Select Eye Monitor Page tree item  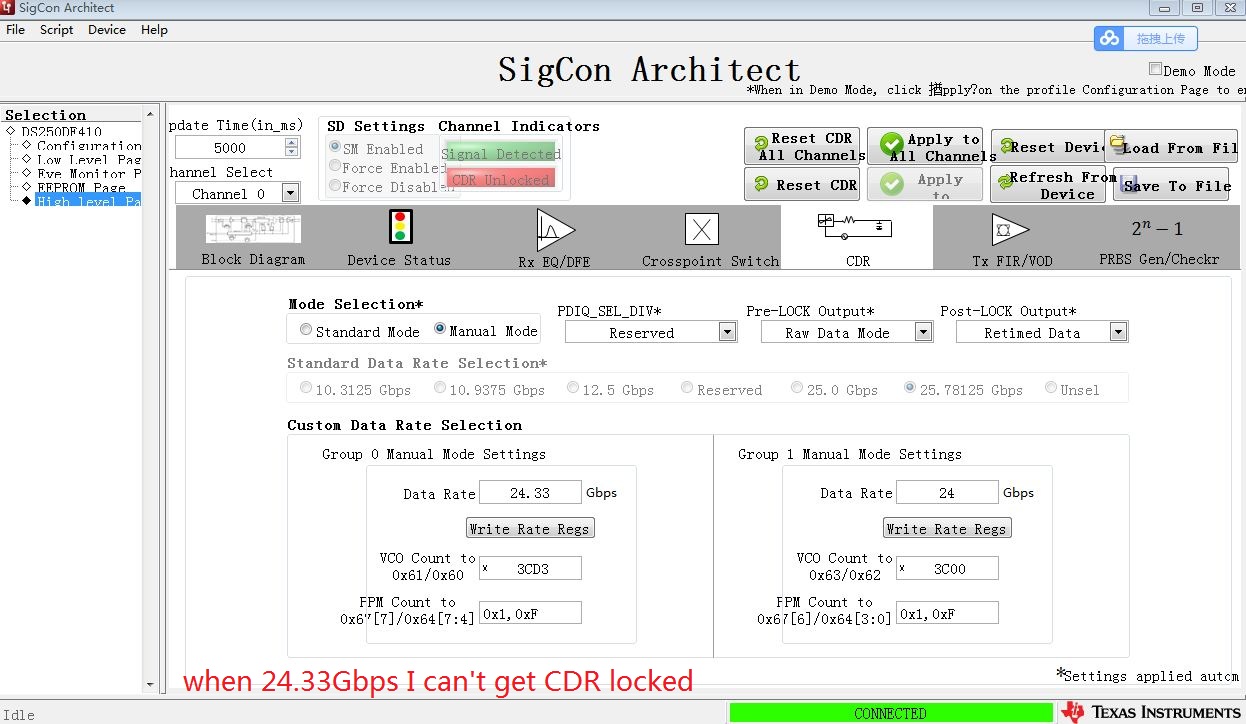[x=89, y=173]
